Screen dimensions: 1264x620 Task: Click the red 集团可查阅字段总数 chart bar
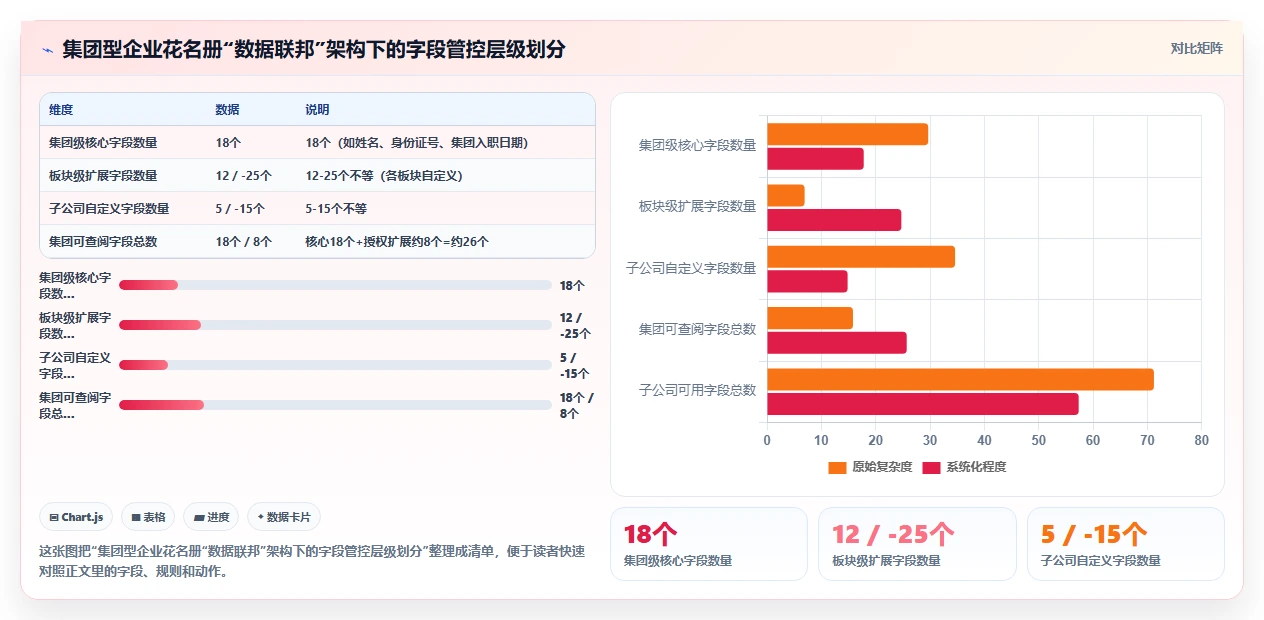pyautogui.click(x=837, y=343)
